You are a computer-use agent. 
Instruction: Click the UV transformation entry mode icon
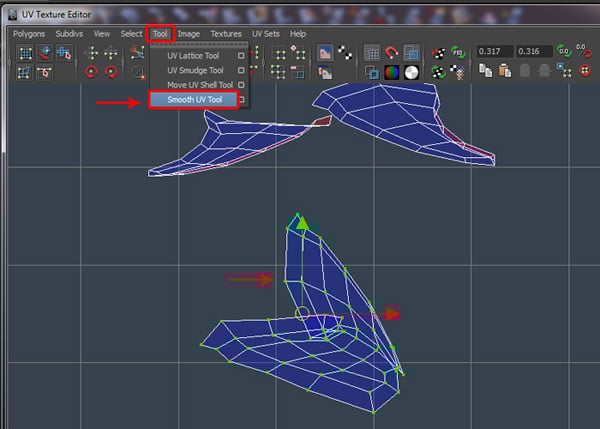pos(584,51)
